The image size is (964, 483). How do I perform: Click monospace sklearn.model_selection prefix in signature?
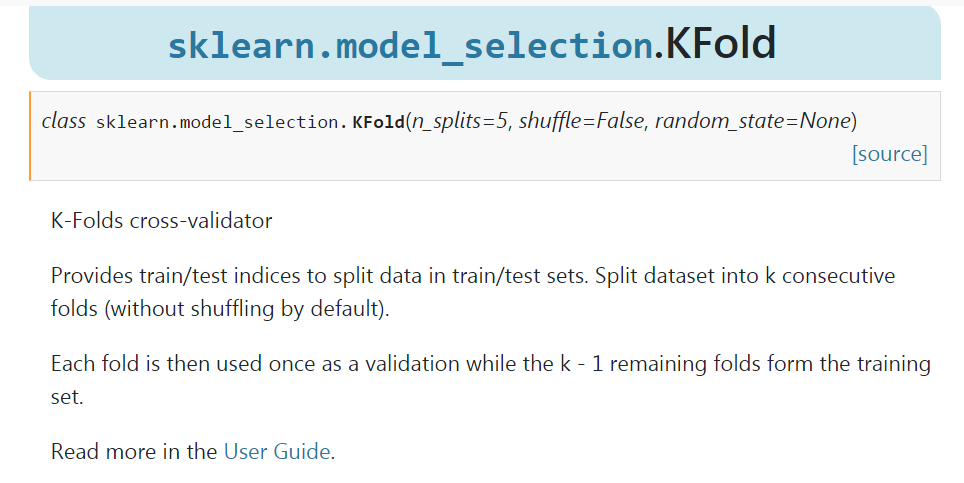[221, 123]
